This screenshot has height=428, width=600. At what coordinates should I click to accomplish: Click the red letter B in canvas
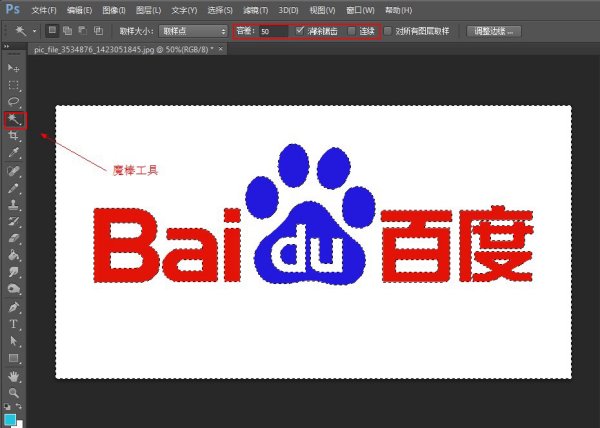[x=126, y=245]
